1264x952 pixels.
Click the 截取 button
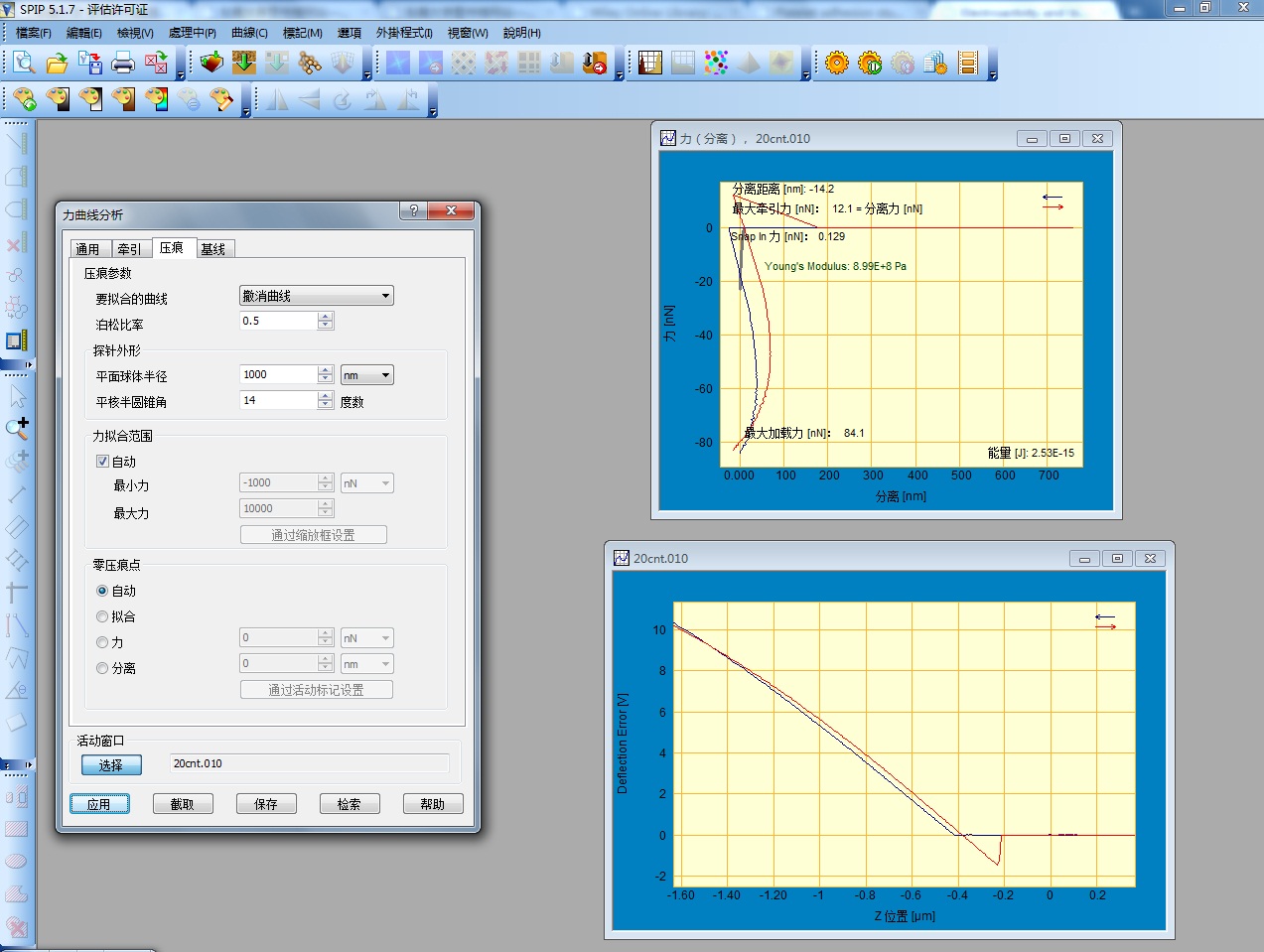pos(183,804)
